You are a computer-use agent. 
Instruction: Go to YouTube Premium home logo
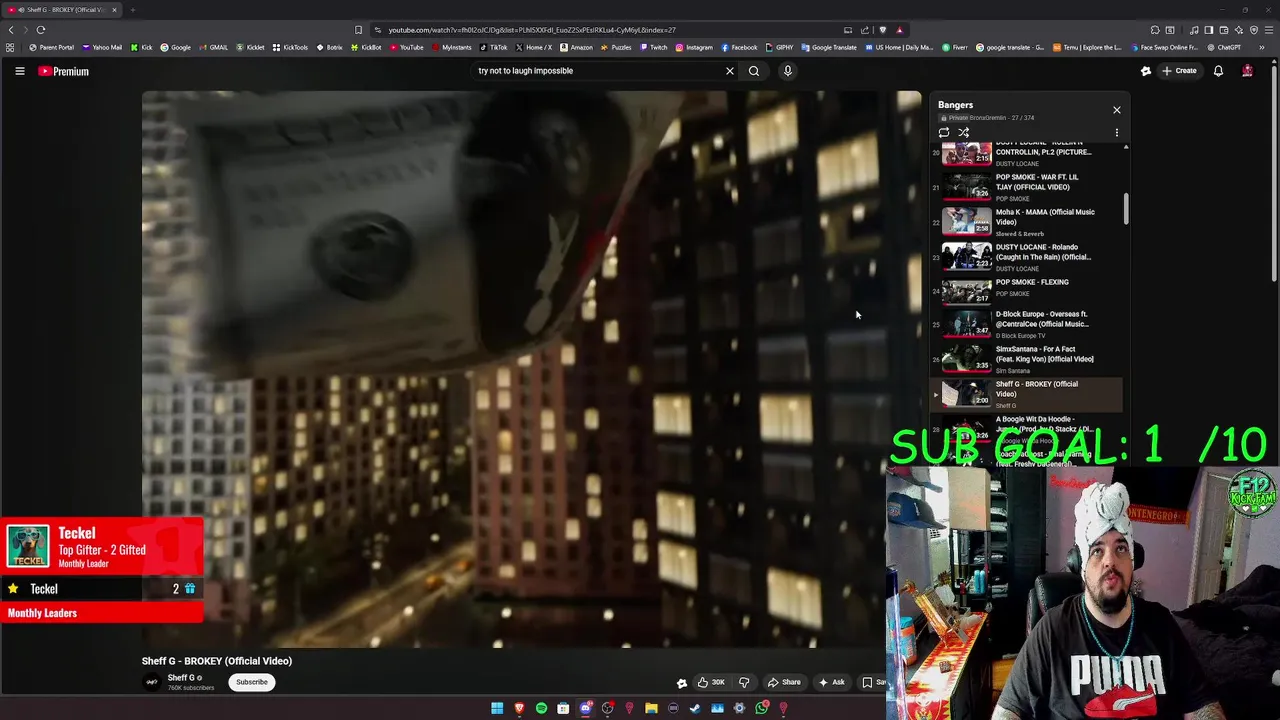[x=64, y=71]
